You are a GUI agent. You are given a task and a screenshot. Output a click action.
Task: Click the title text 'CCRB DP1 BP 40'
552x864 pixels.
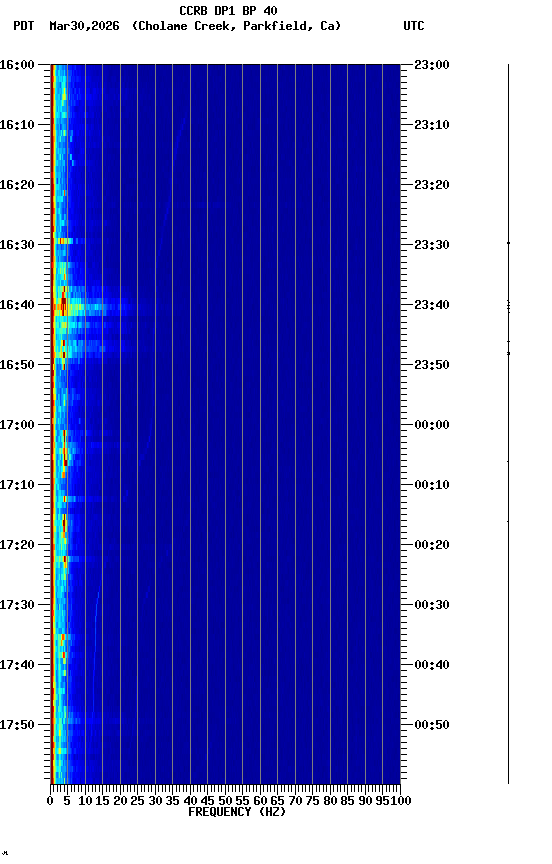pyautogui.click(x=228, y=11)
